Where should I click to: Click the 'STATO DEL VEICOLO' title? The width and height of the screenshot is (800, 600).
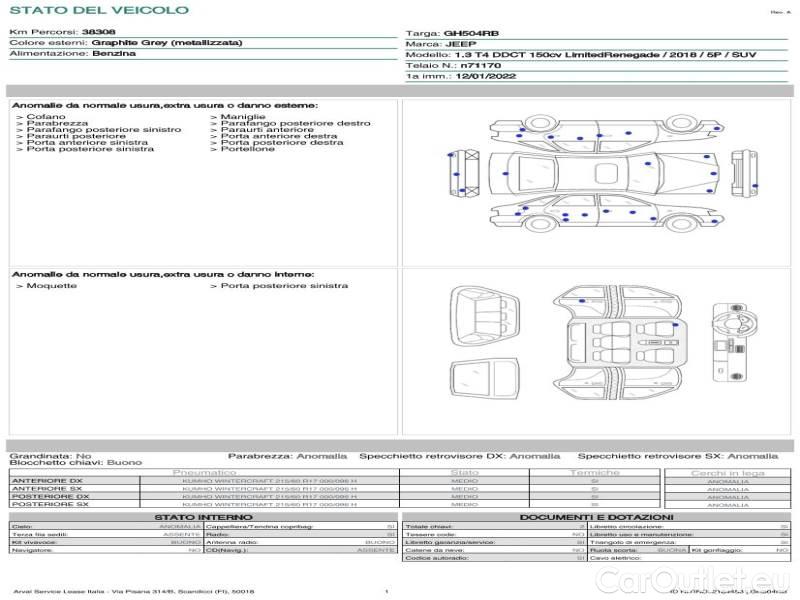98,10
